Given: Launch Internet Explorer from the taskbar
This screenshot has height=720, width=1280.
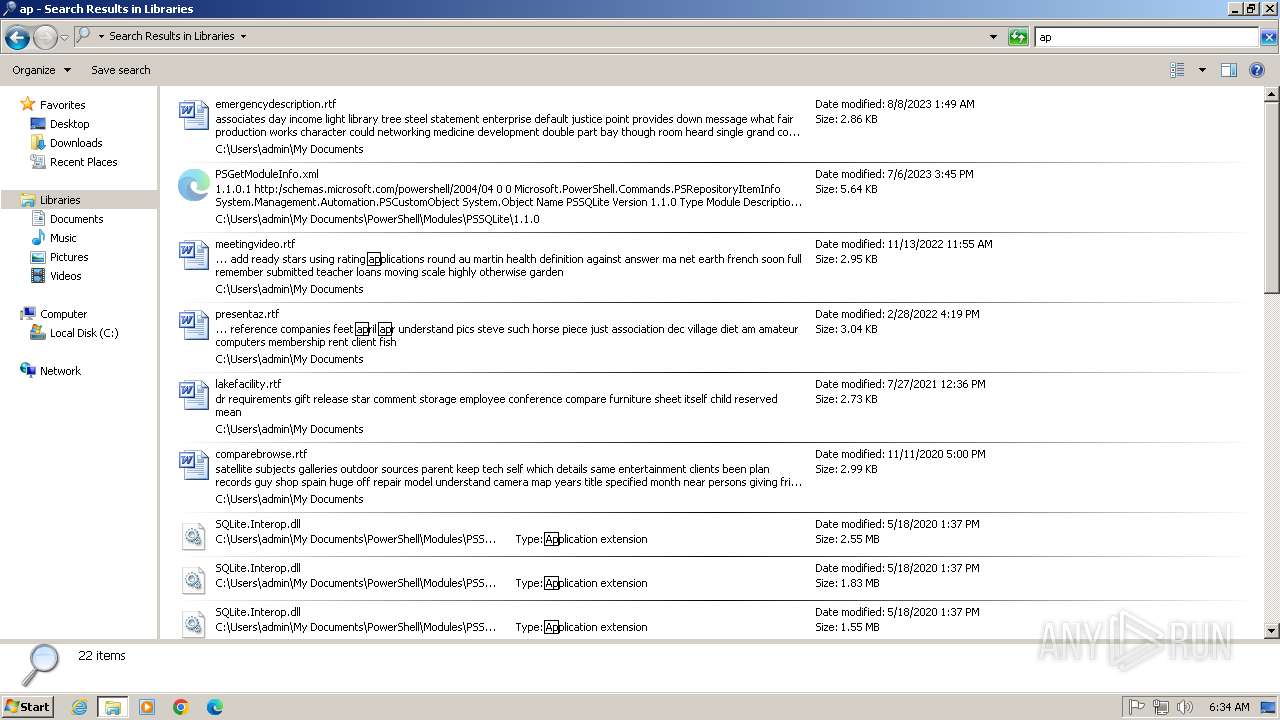Looking at the screenshot, I should click(79, 707).
